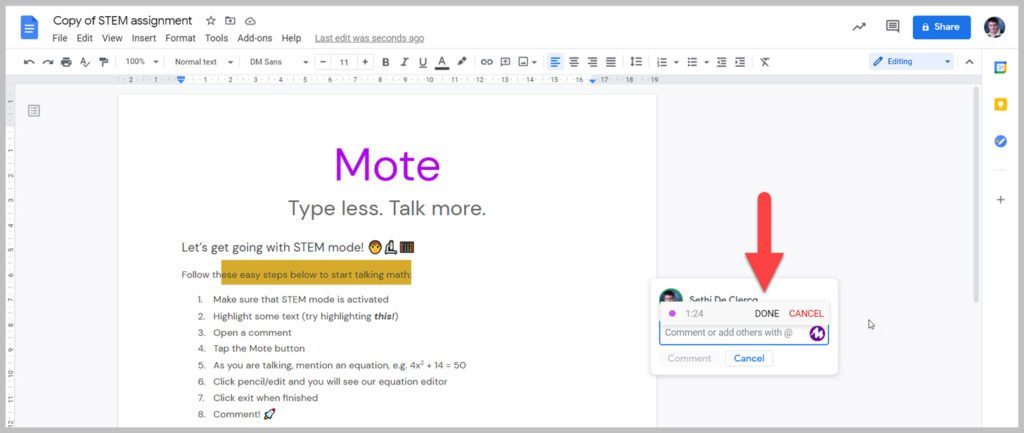Insert a link with the link icon

(x=487, y=62)
